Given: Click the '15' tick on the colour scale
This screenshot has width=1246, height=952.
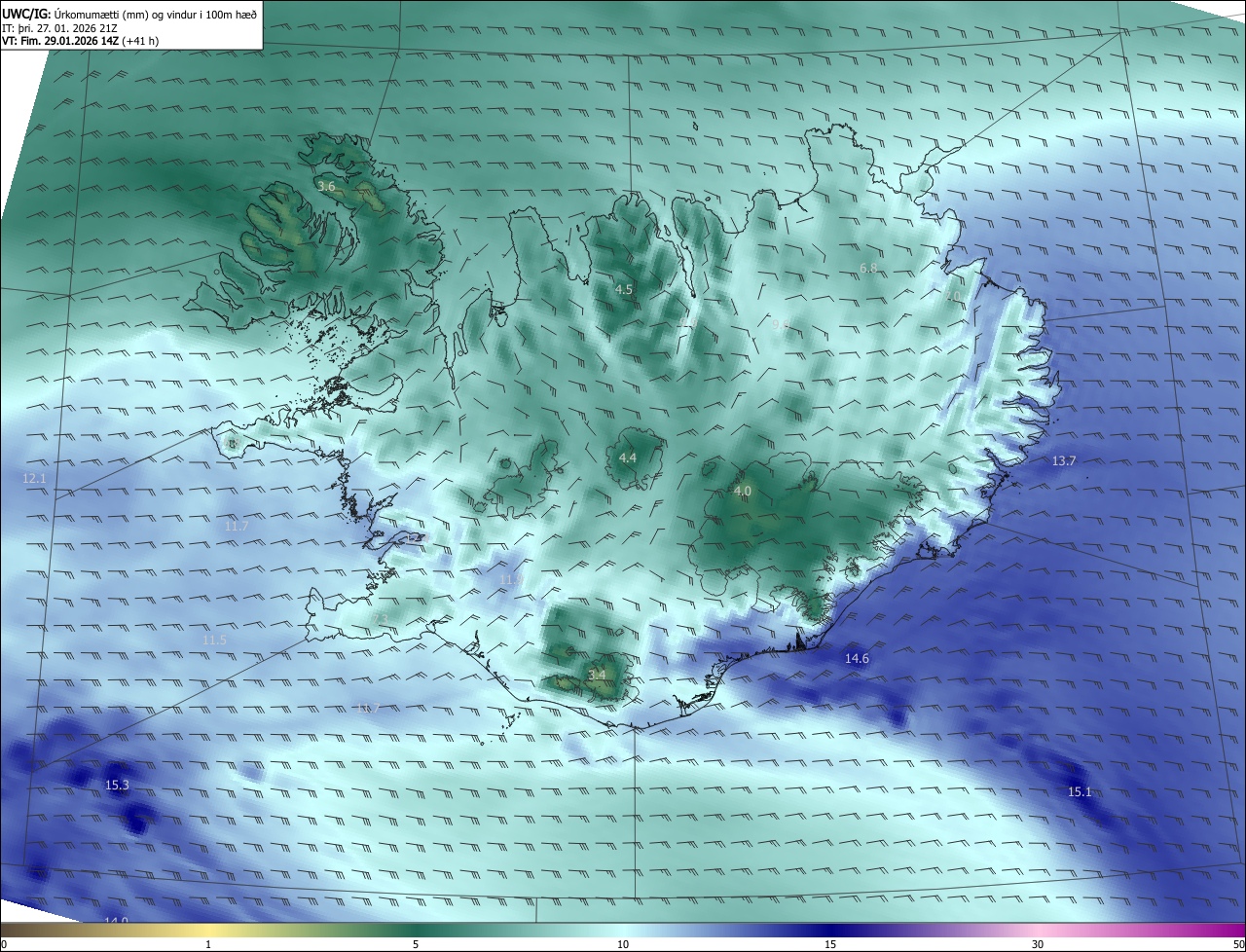Looking at the screenshot, I should (830, 944).
